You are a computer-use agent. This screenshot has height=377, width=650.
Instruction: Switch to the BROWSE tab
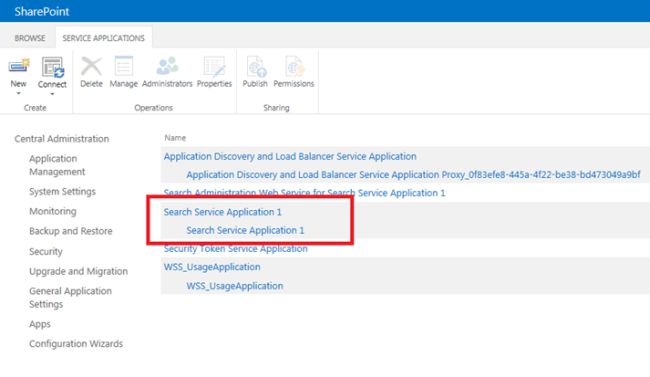tap(30, 38)
